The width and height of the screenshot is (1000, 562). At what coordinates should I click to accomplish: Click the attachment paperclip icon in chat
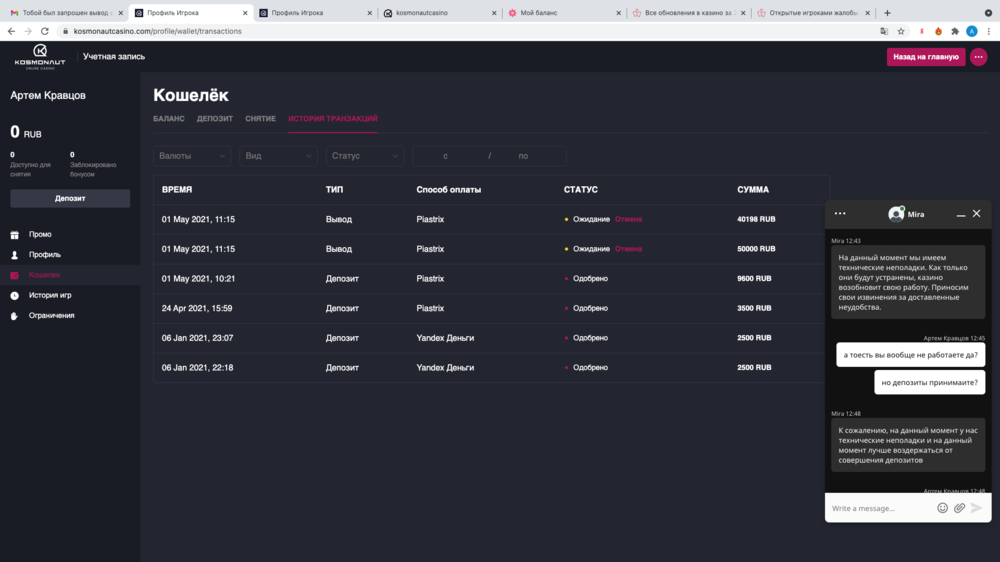click(x=959, y=508)
